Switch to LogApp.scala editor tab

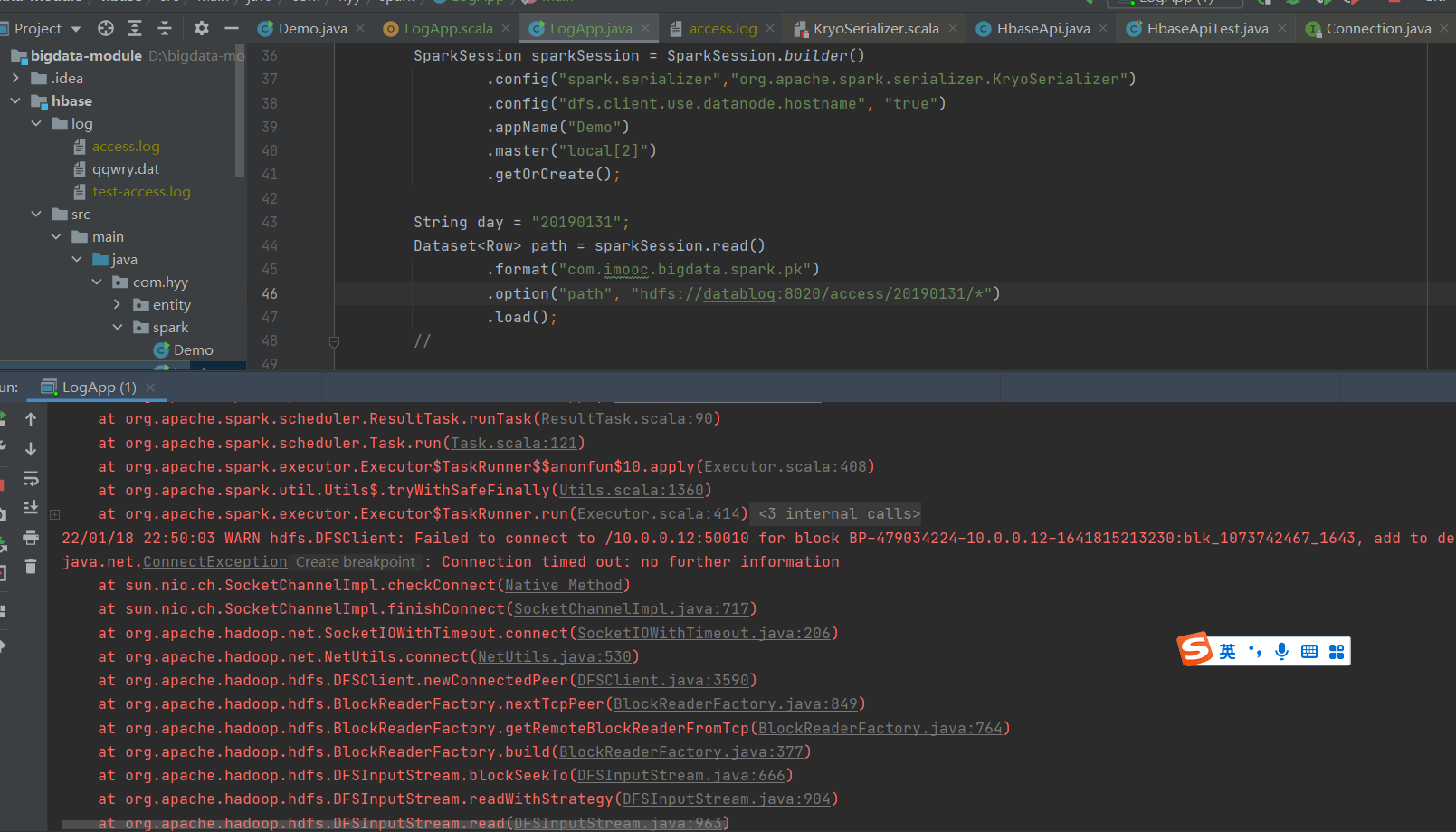(448, 28)
